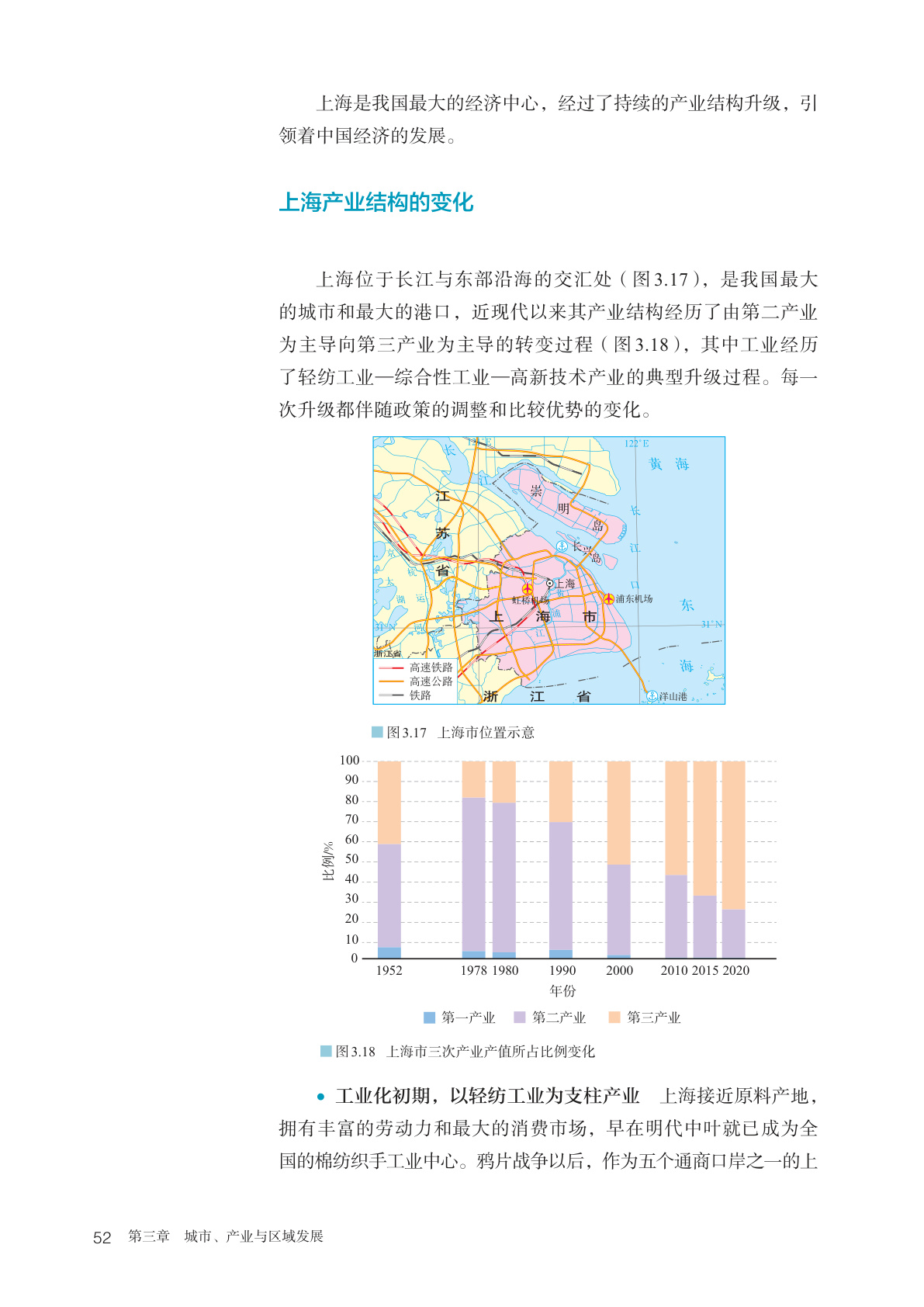Click the heading 上海产业结构的变化
This screenshot has width=924, height=1307.
(375, 203)
